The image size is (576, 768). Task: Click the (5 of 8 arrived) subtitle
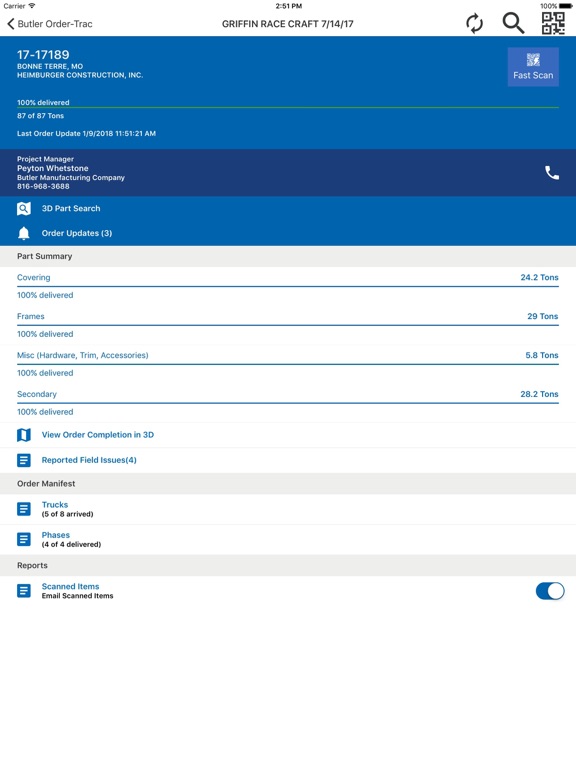(x=68, y=514)
